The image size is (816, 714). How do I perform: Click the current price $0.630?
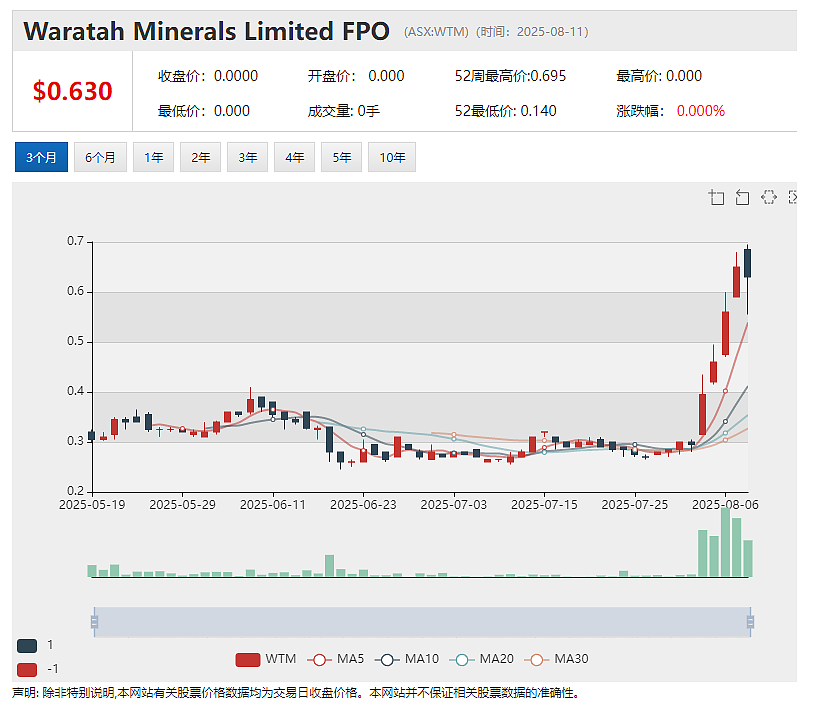pyautogui.click(x=72, y=91)
